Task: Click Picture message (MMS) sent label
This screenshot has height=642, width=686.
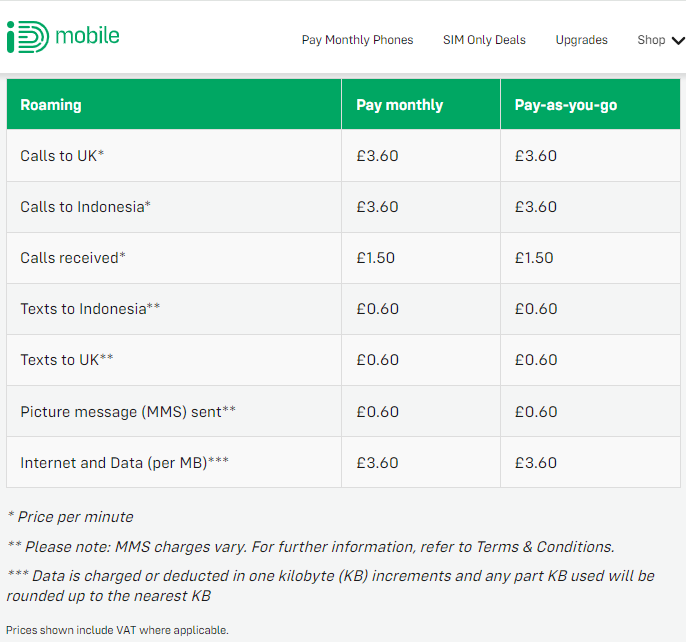Action: tap(128, 412)
